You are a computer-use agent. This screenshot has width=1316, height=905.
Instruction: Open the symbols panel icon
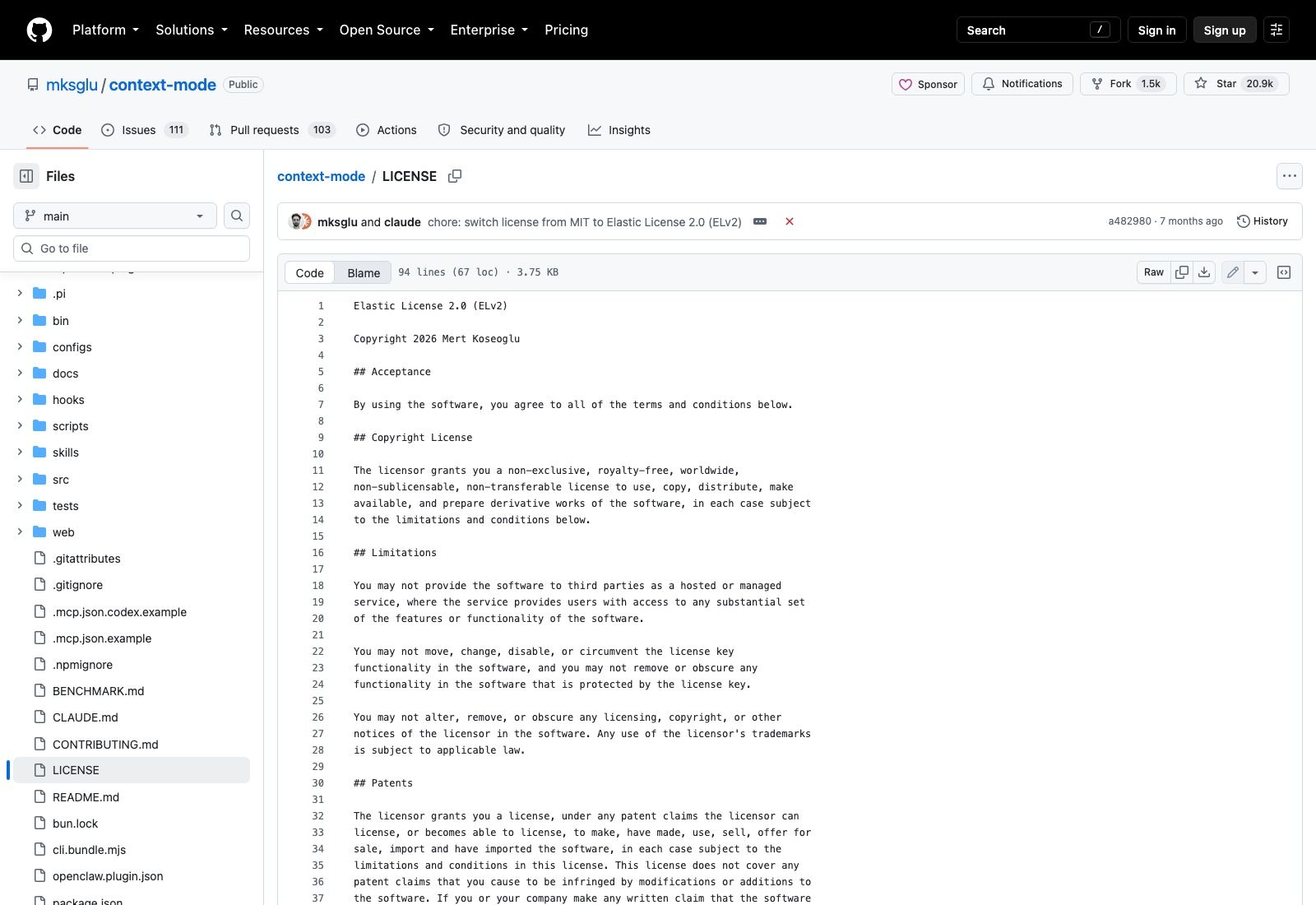tap(1284, 272)
